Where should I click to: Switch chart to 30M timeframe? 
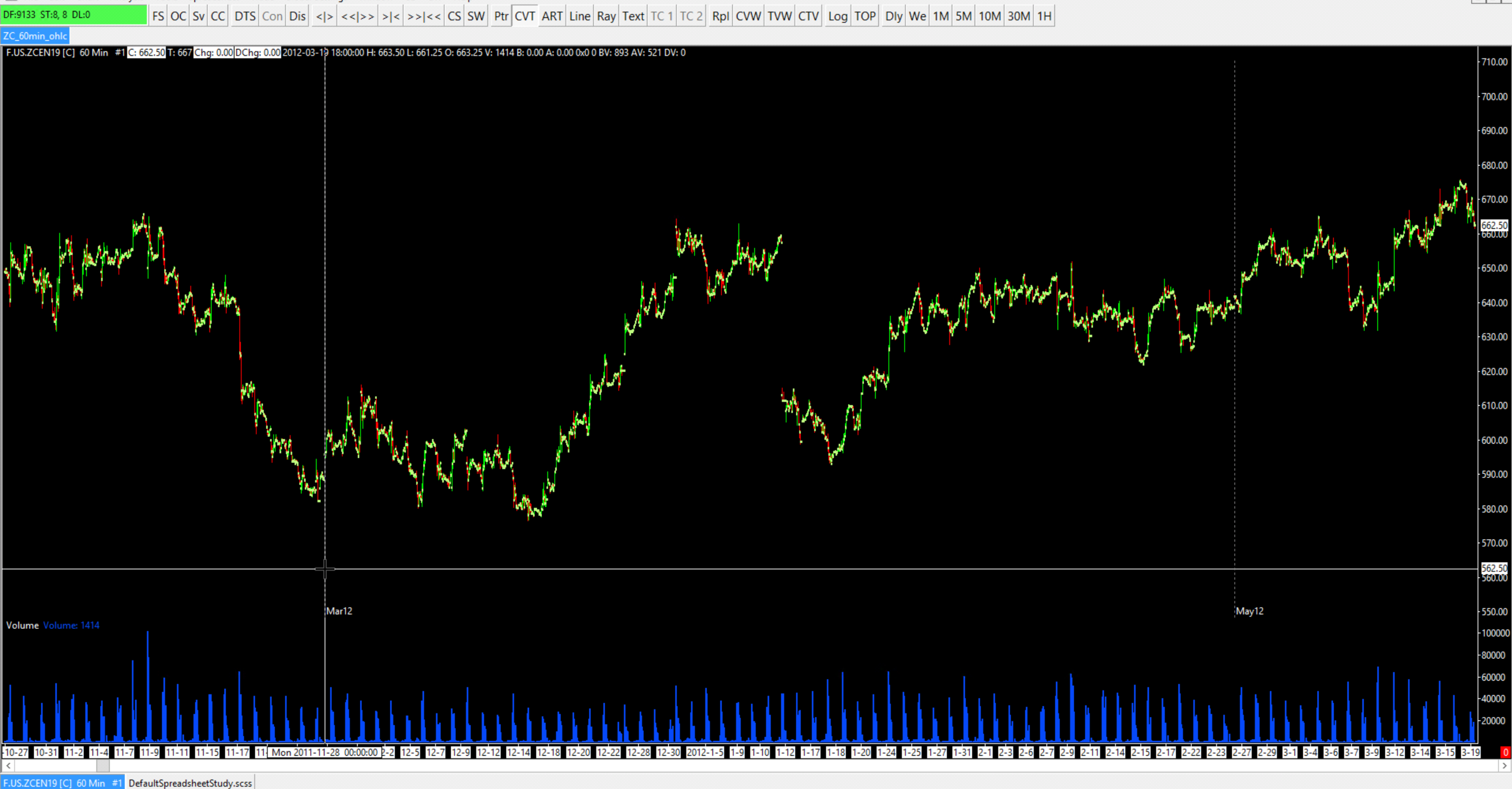(x=1018, y=16)
